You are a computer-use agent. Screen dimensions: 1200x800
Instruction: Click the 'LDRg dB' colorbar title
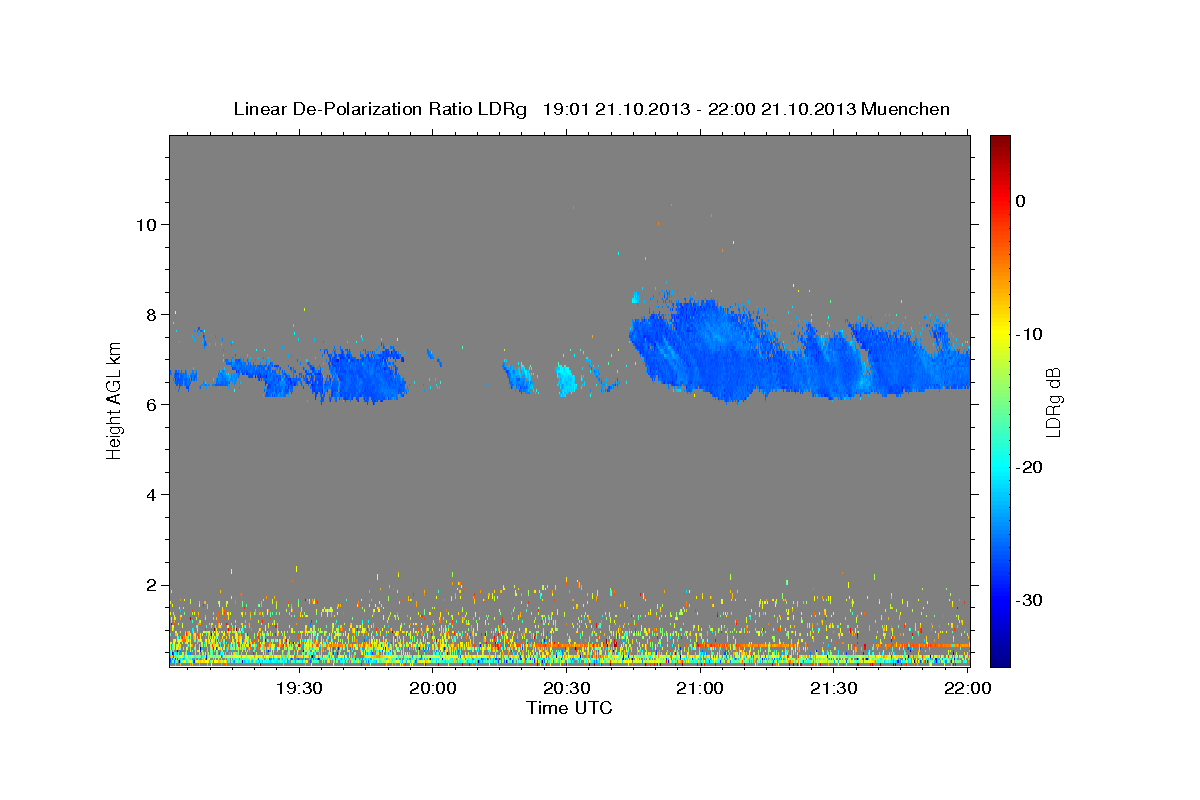pos(1053,401)
